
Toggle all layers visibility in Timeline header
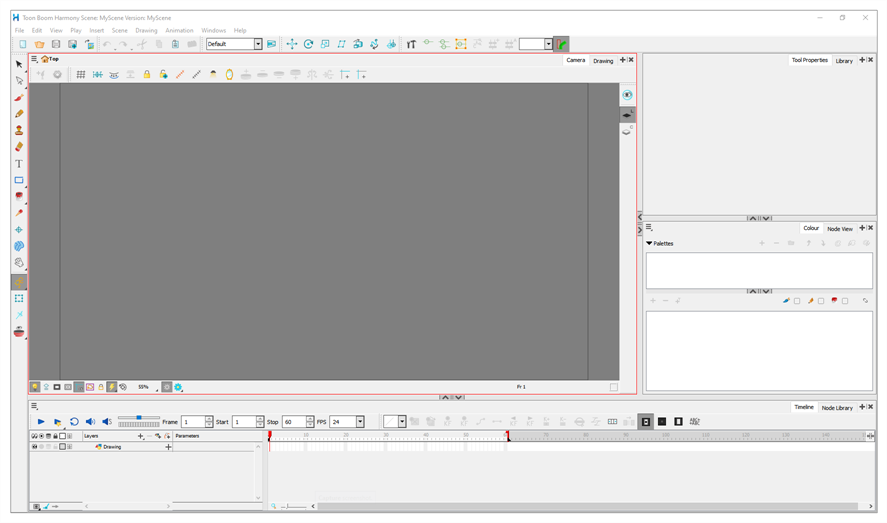(x=35, y=436)
